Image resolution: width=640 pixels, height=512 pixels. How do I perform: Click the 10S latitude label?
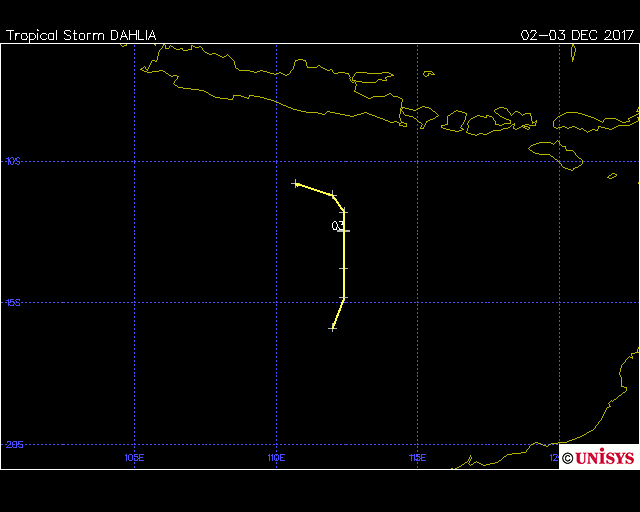(12, 160)
